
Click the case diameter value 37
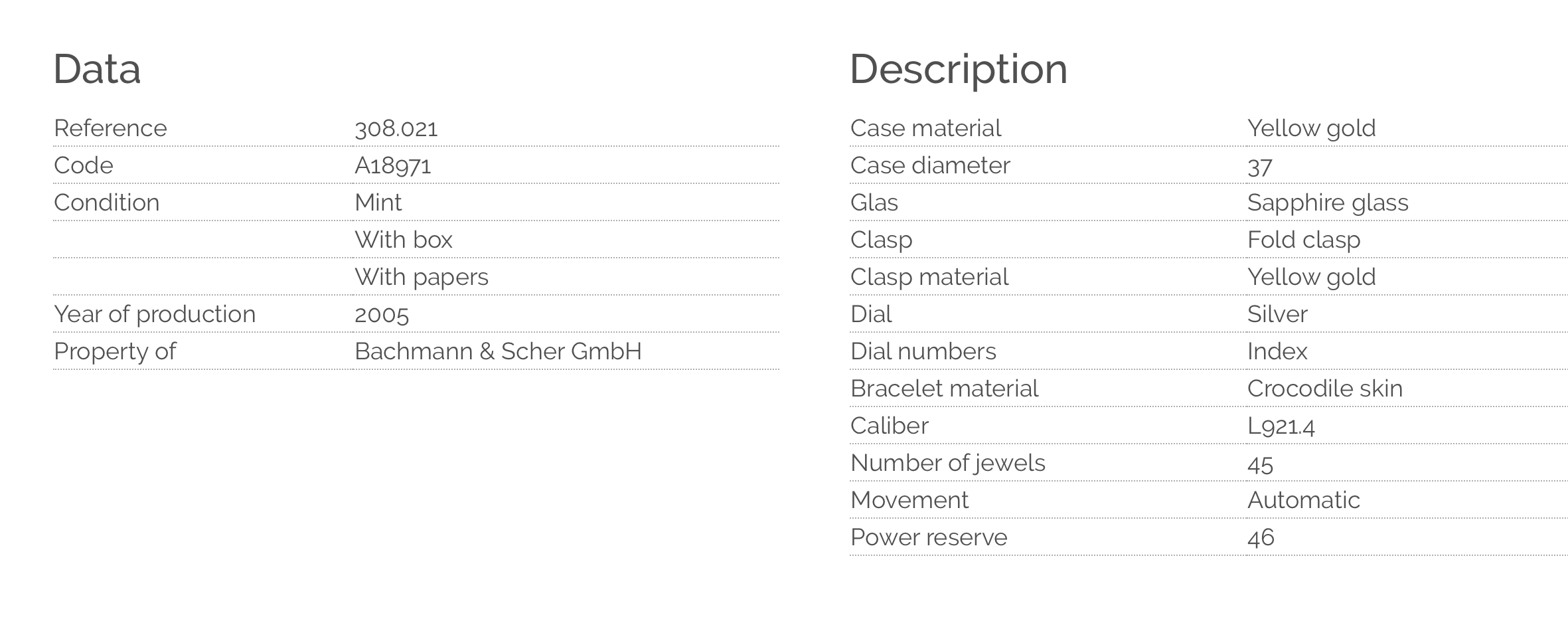coord(1259,166)
